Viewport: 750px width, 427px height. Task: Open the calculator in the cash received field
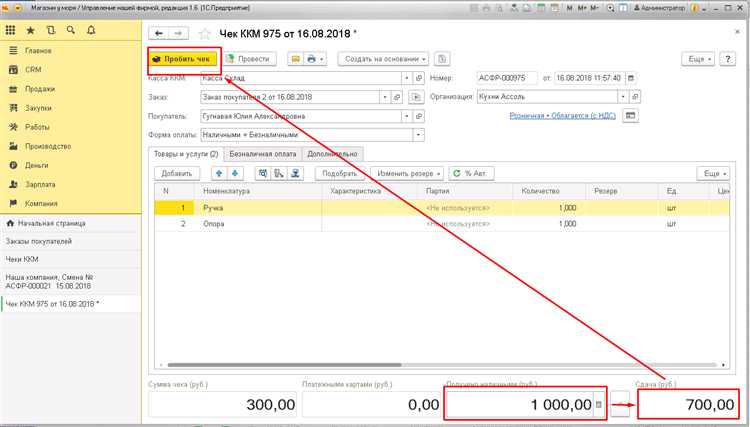598,405
